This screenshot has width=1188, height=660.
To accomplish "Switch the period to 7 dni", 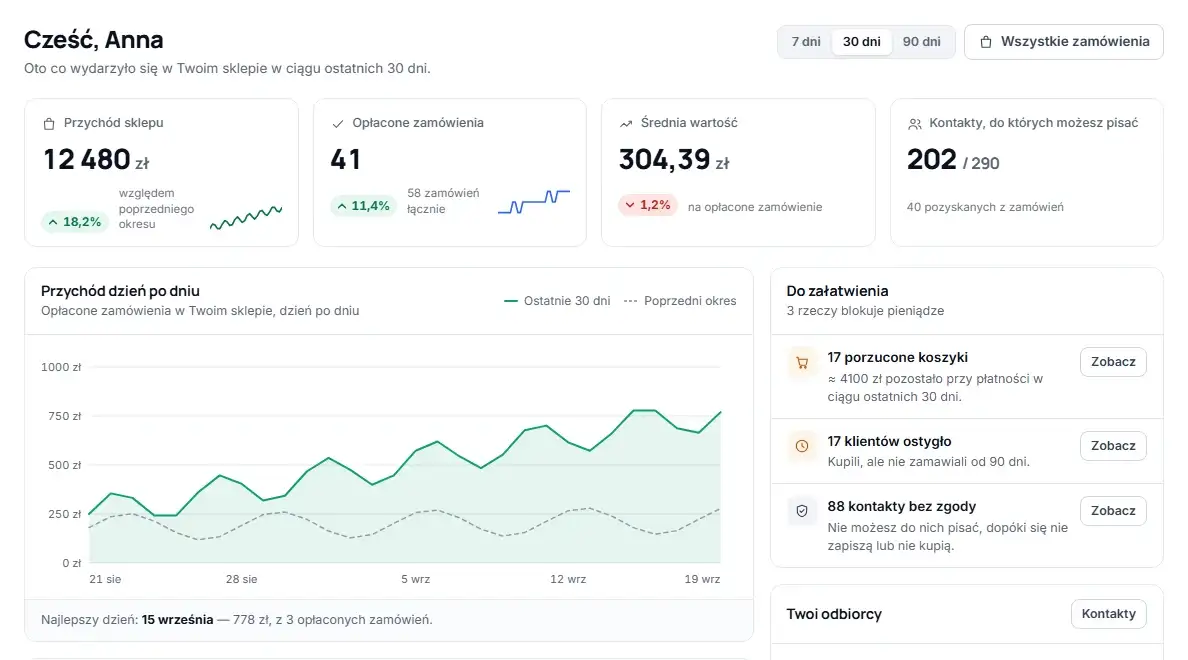I will pos(805,42).
